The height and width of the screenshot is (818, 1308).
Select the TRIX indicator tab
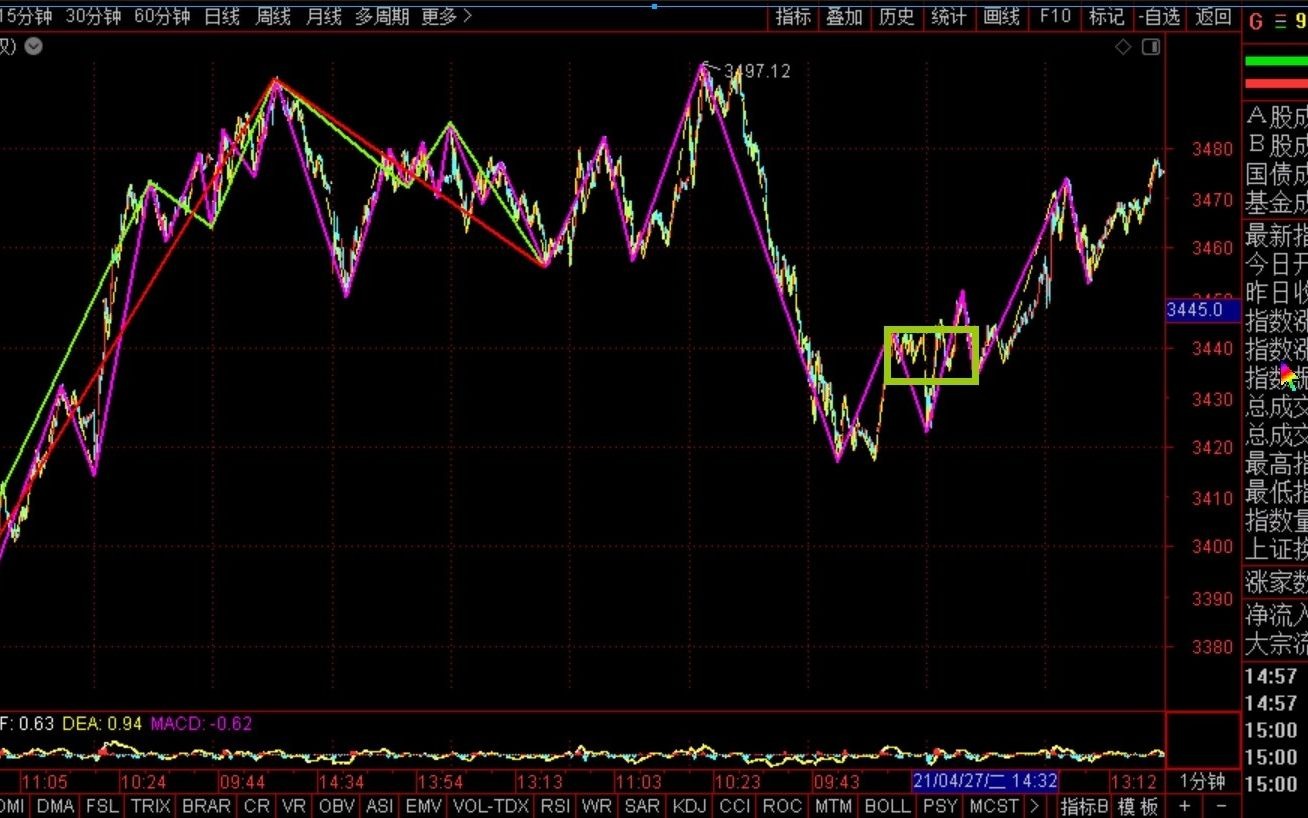(150, 806)
